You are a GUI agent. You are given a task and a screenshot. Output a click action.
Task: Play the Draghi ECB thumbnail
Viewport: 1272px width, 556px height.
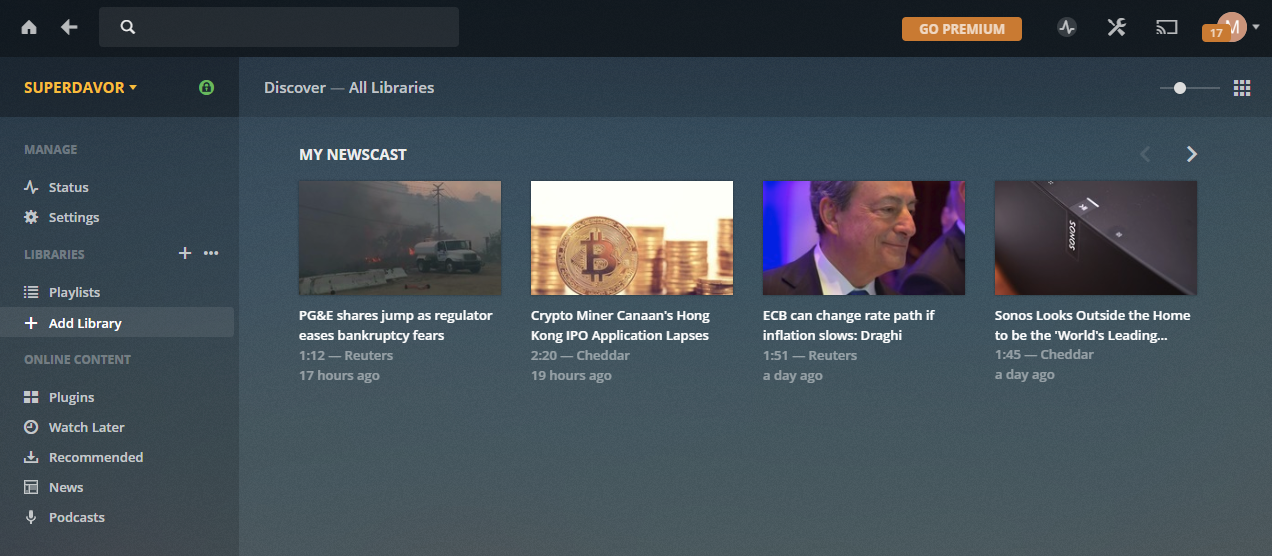click(864, 238)
